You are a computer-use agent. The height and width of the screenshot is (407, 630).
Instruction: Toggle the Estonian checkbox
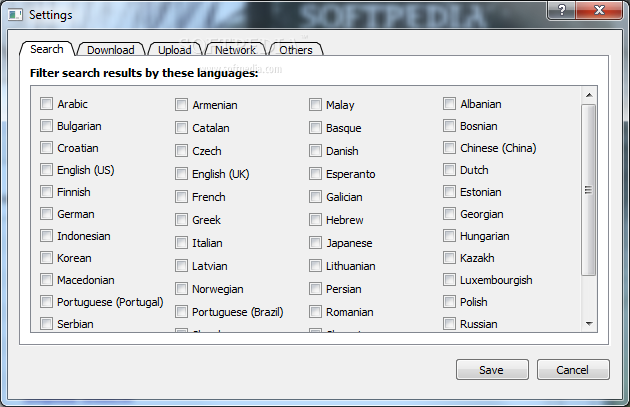pos(449,192)
